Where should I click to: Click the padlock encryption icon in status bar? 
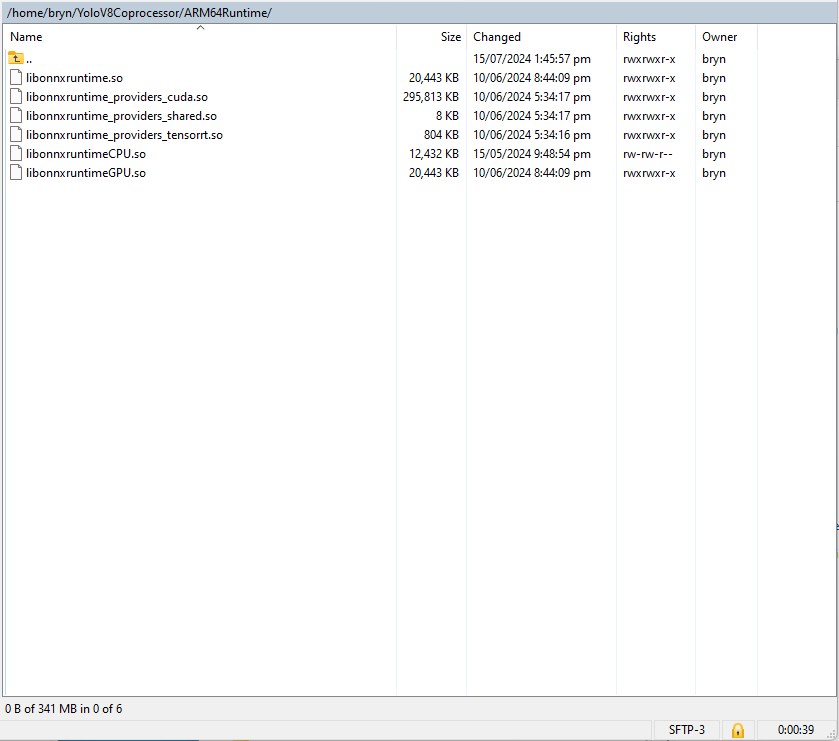point(738,730)
